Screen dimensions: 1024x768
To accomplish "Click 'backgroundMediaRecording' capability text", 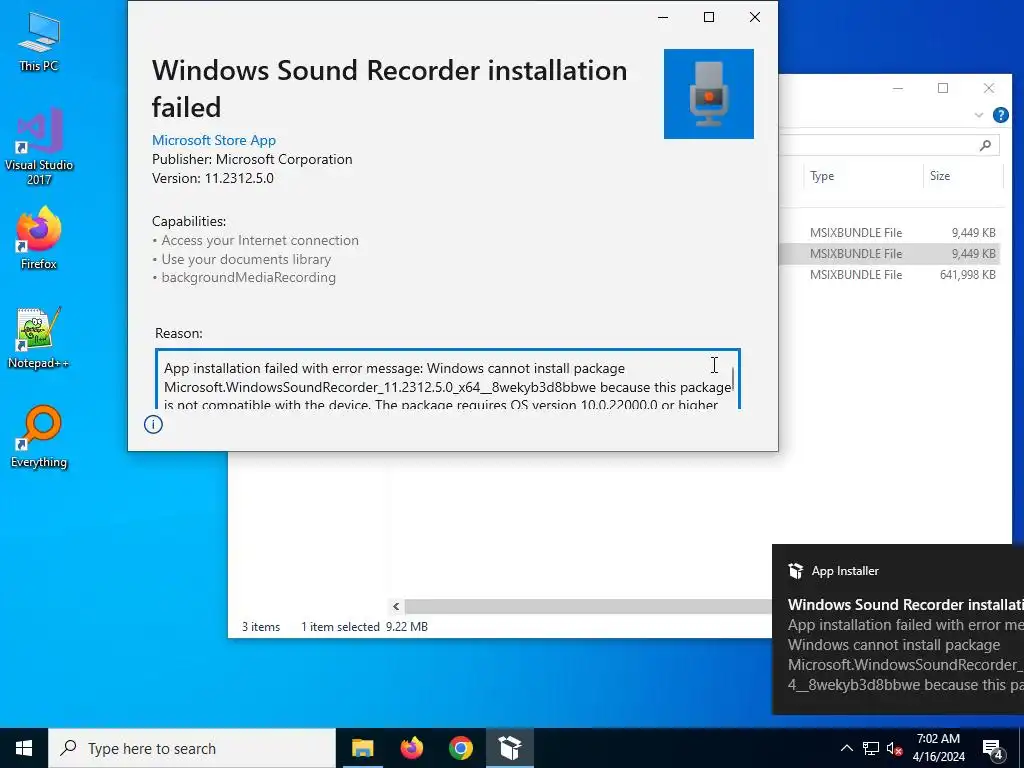I will [249, 278].
